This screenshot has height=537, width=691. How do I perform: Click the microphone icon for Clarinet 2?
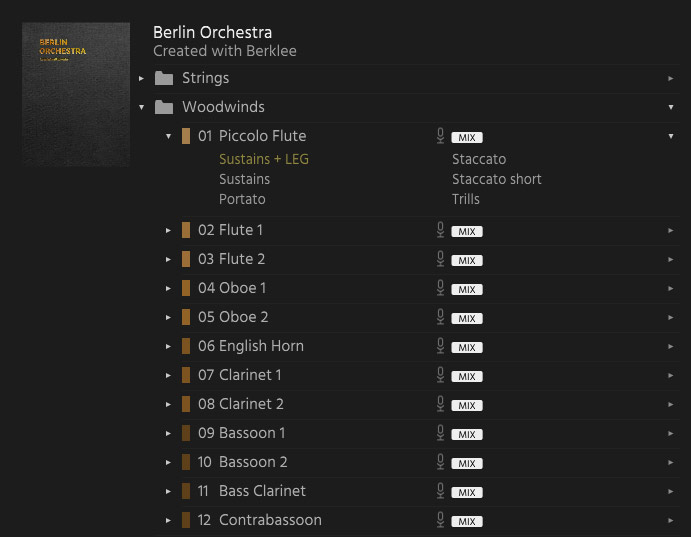point(440,404)
